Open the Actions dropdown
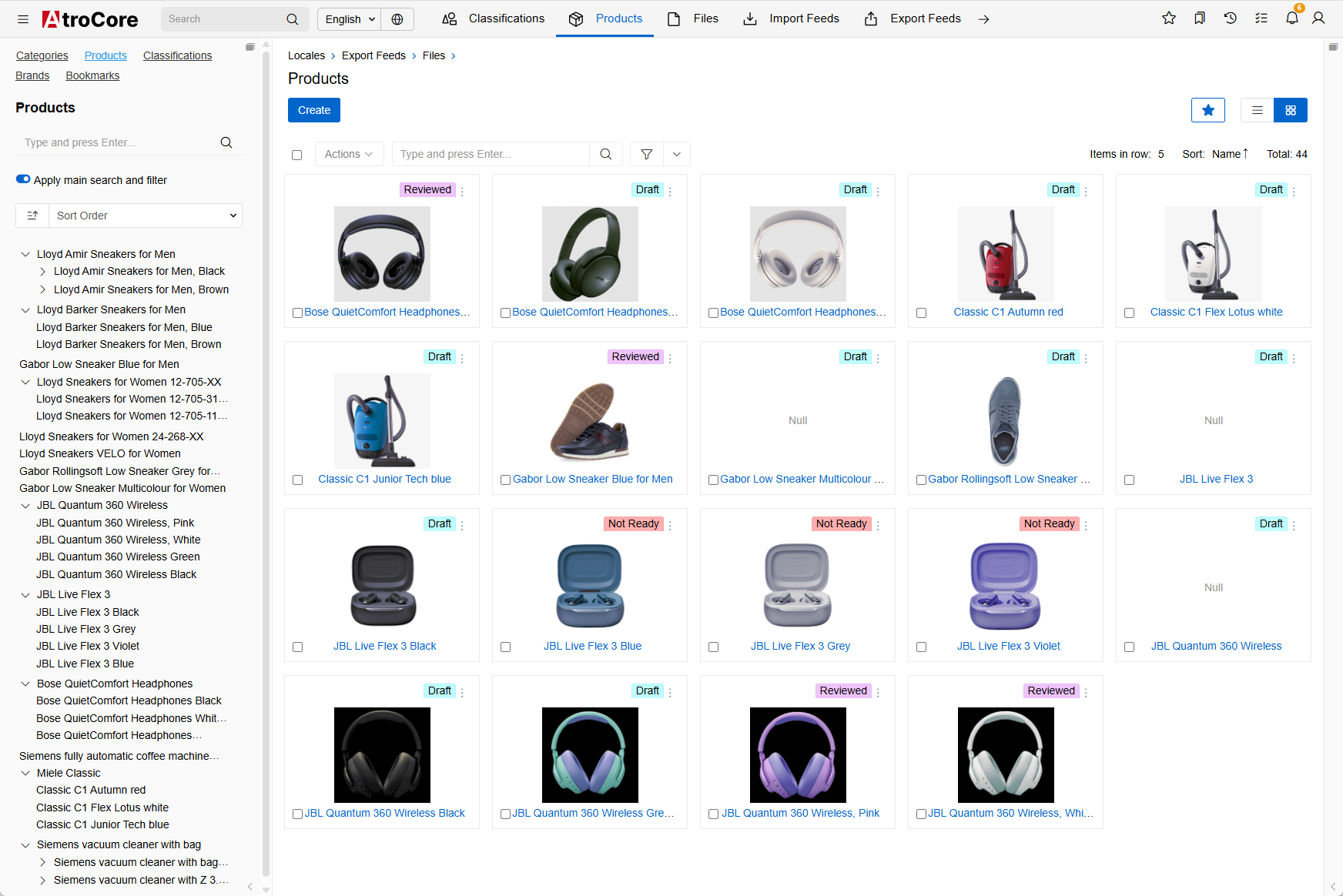 (x=349, y=154)
